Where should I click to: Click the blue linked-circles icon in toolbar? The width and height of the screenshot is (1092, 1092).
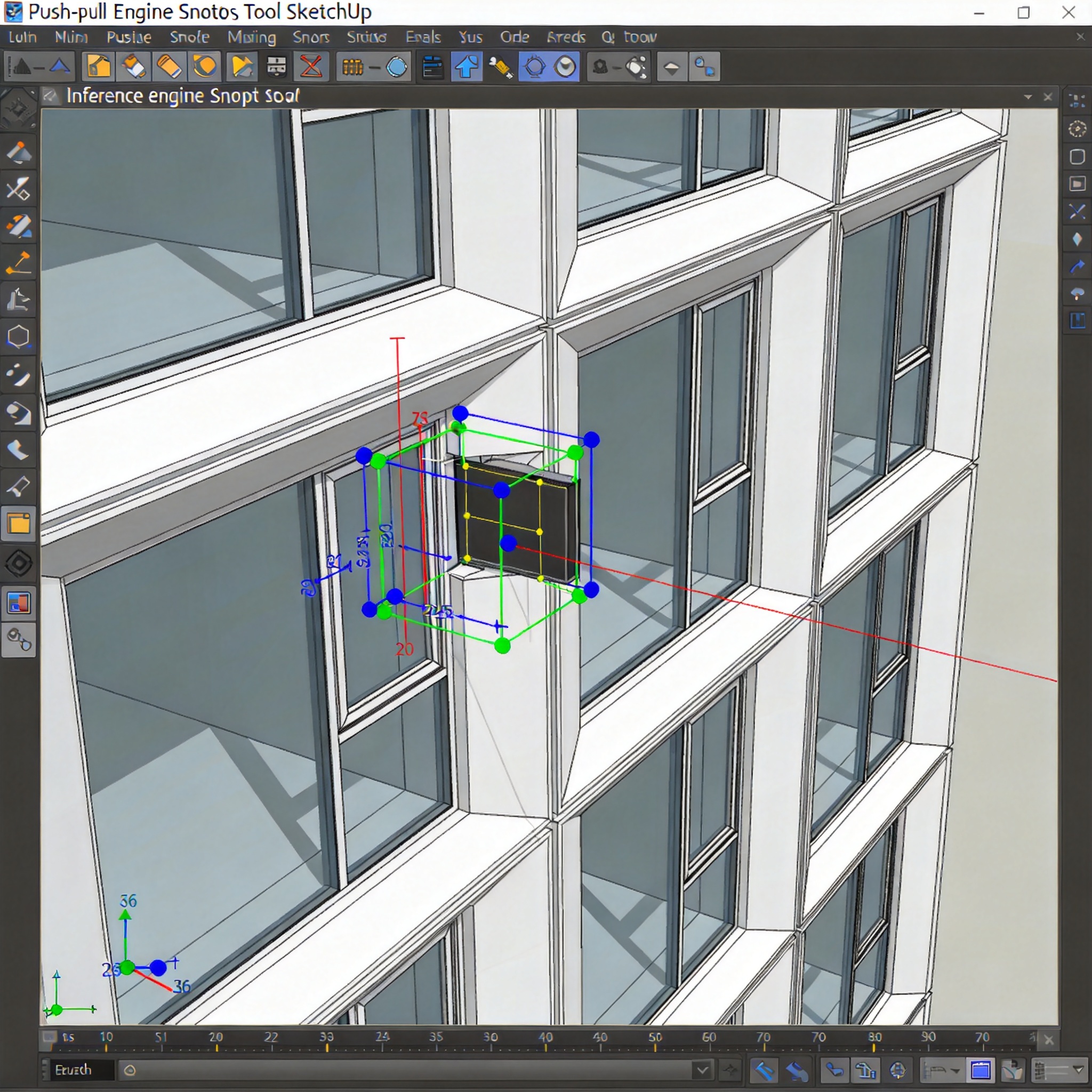(x=704, y=67)
